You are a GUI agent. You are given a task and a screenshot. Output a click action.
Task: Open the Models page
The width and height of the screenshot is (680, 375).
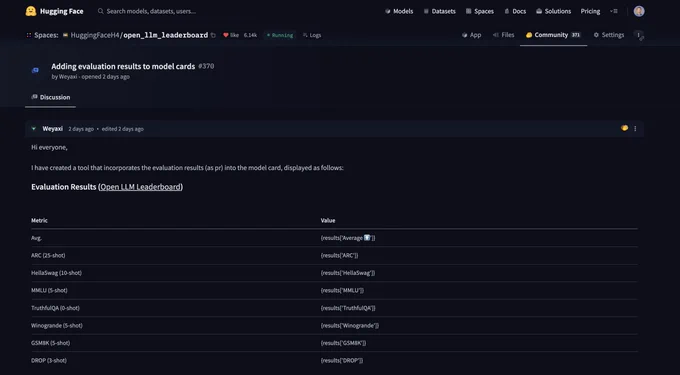click(399, 11)
